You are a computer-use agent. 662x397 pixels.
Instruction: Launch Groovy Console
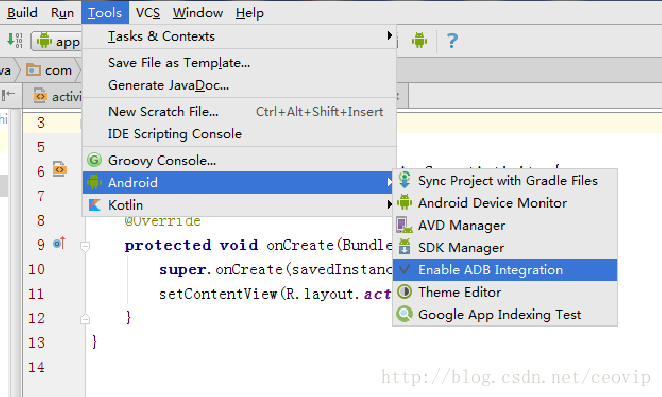tap(239, 160)
